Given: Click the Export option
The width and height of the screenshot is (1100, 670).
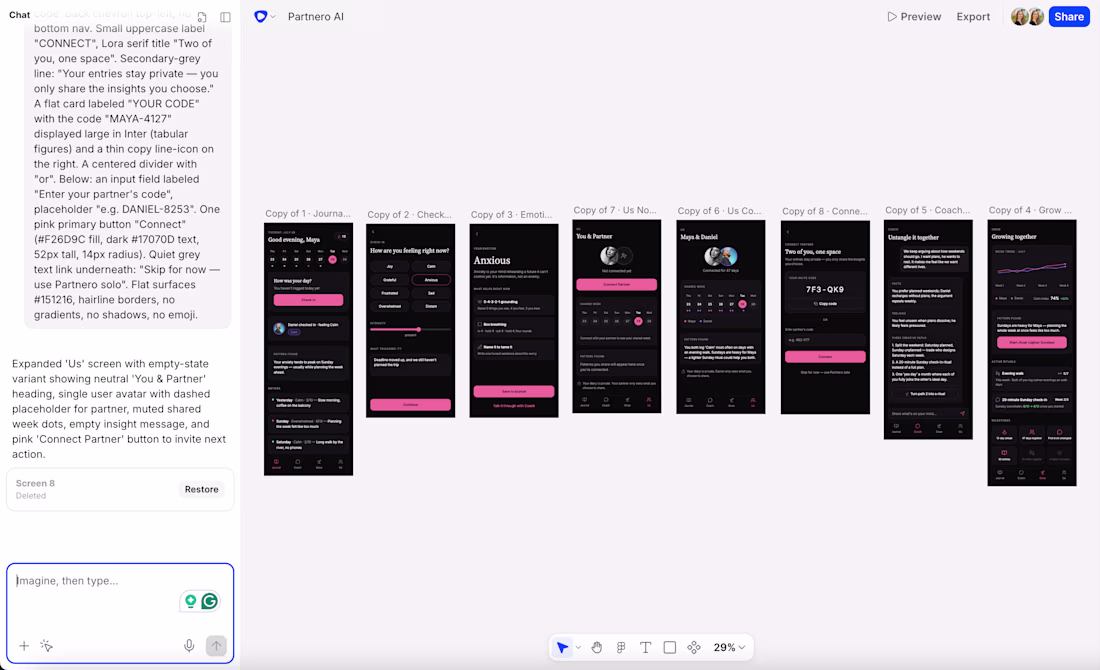Looking at the screenshot, I should pyautogui.click(x=973, y=17).
